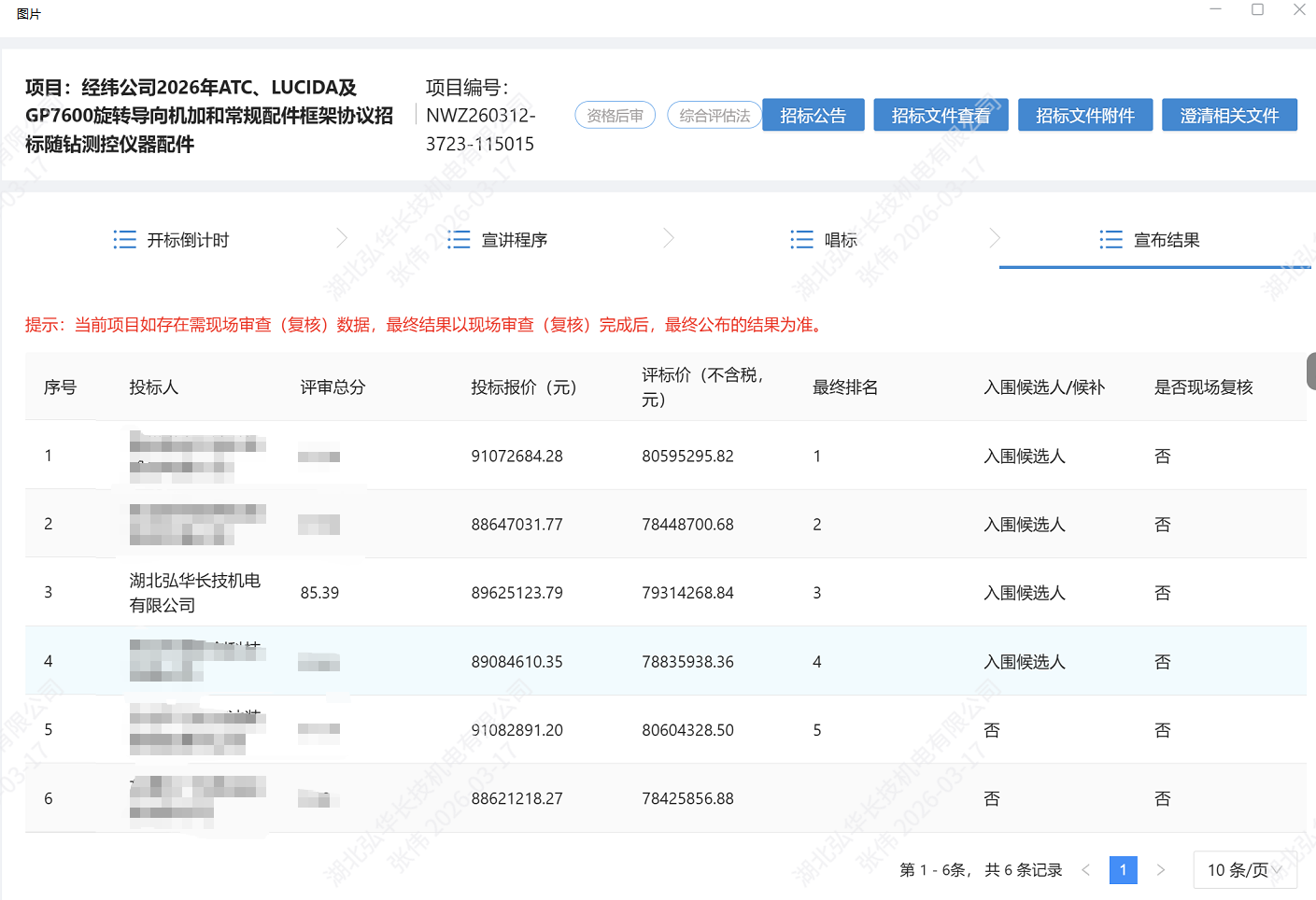Click the chevron after 唱标 step
The height and width of the screenshot is (900, 1316).
[994, 239]
